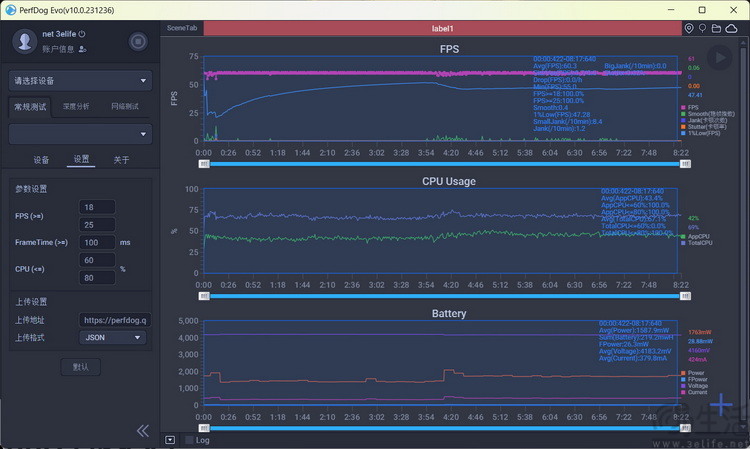Collapse the left panel with double chevron
This screenshot has width=750, height=449.
pos(143,431)
